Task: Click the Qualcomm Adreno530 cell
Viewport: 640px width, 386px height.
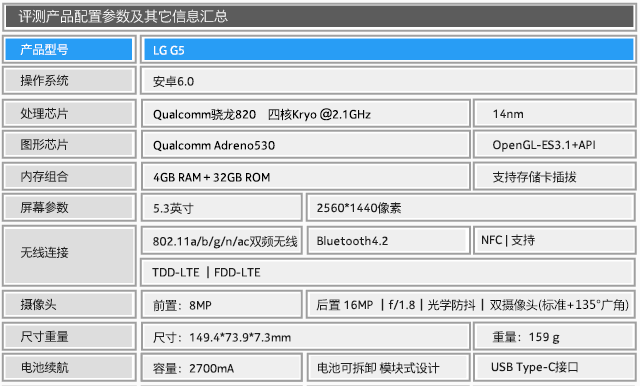Action: pyautogui.click(x=306, y=144)
